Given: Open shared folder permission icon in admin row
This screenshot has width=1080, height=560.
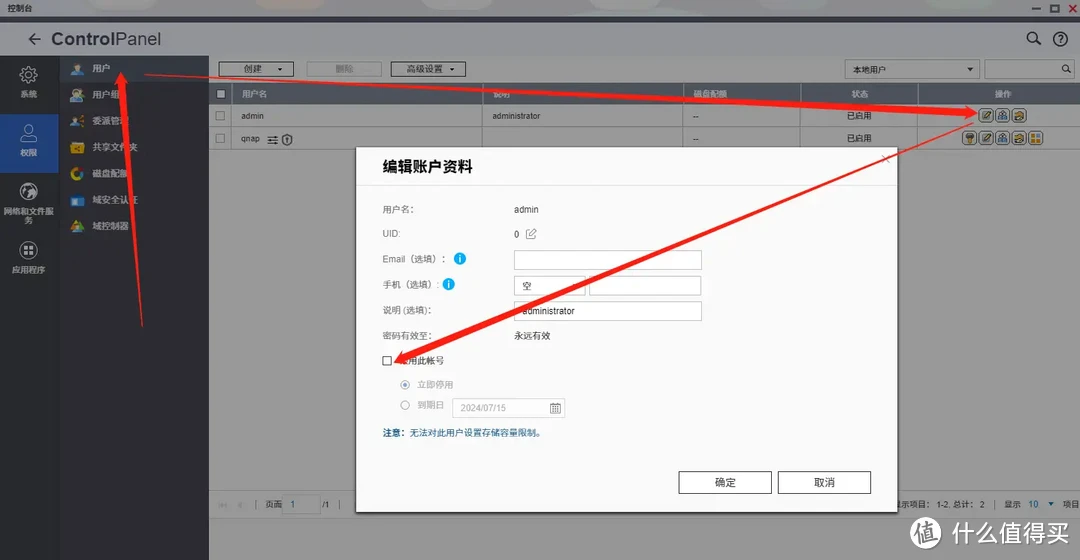Looking at the screenshot, I should 1019,116.
